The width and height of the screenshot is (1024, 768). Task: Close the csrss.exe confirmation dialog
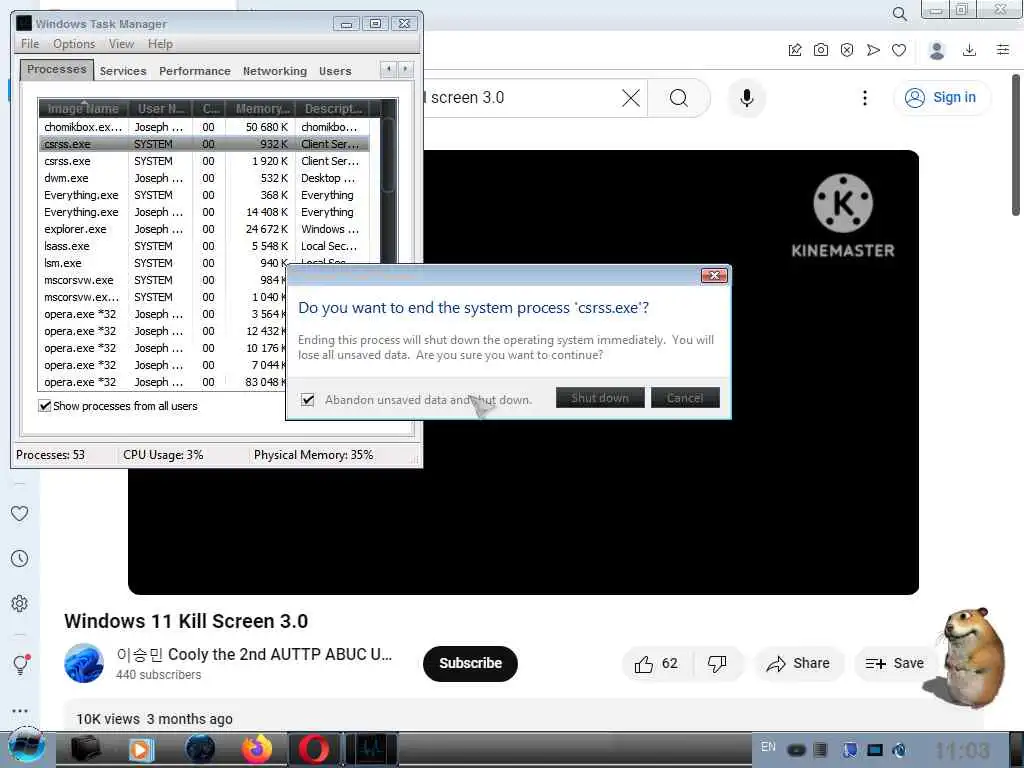(x=714, y=276)
